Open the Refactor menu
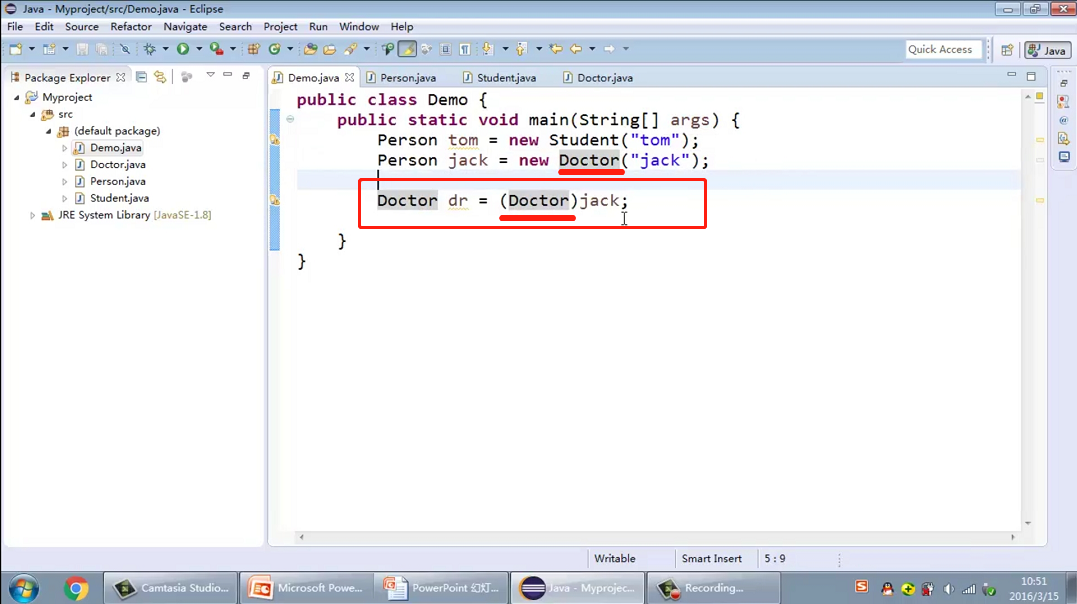The image size is (1077, 604). 131,27
